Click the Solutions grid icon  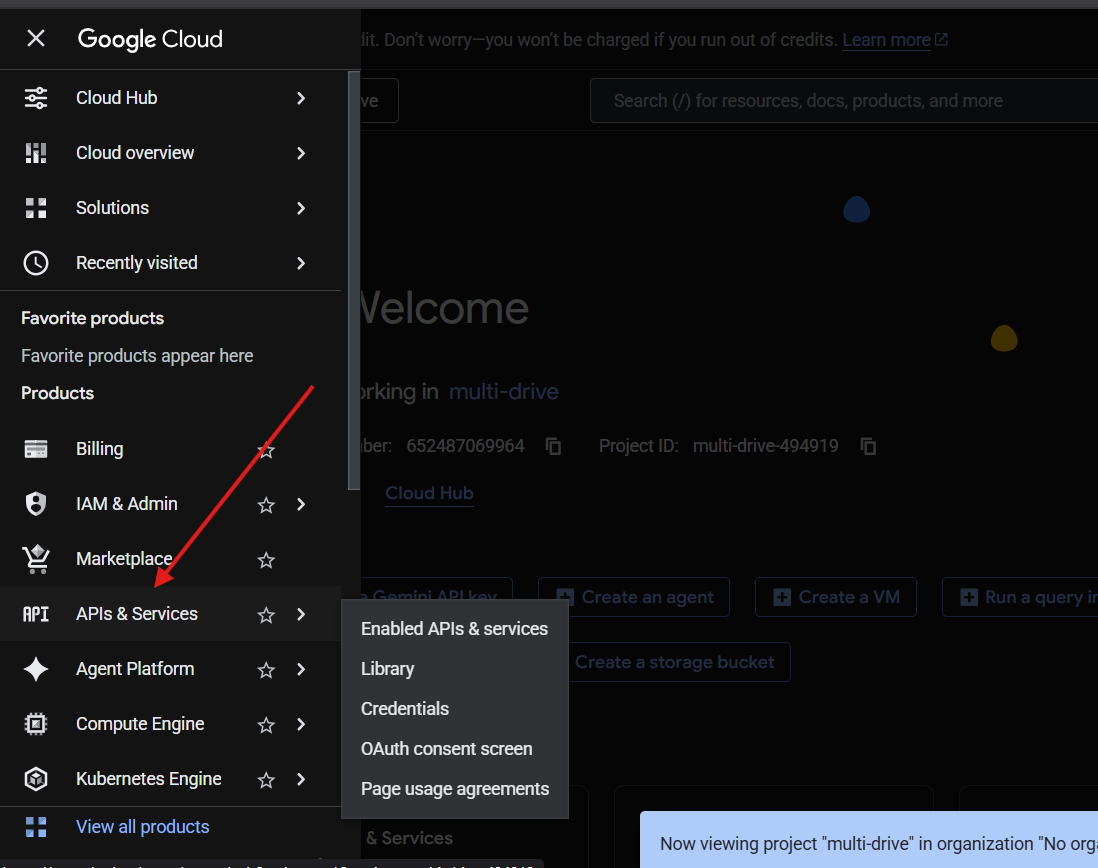coord(36,208)
